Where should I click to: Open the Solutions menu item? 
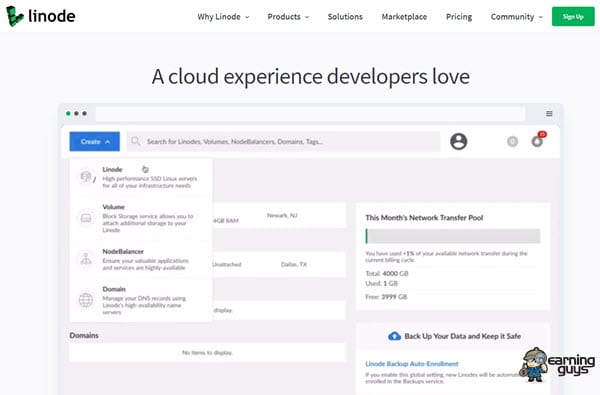345,17
